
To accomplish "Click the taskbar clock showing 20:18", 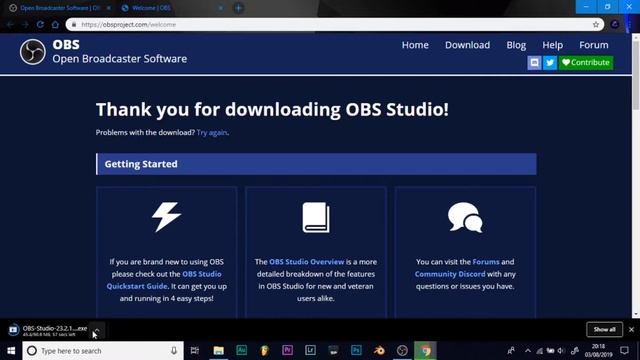I will [x=598, y=351].
